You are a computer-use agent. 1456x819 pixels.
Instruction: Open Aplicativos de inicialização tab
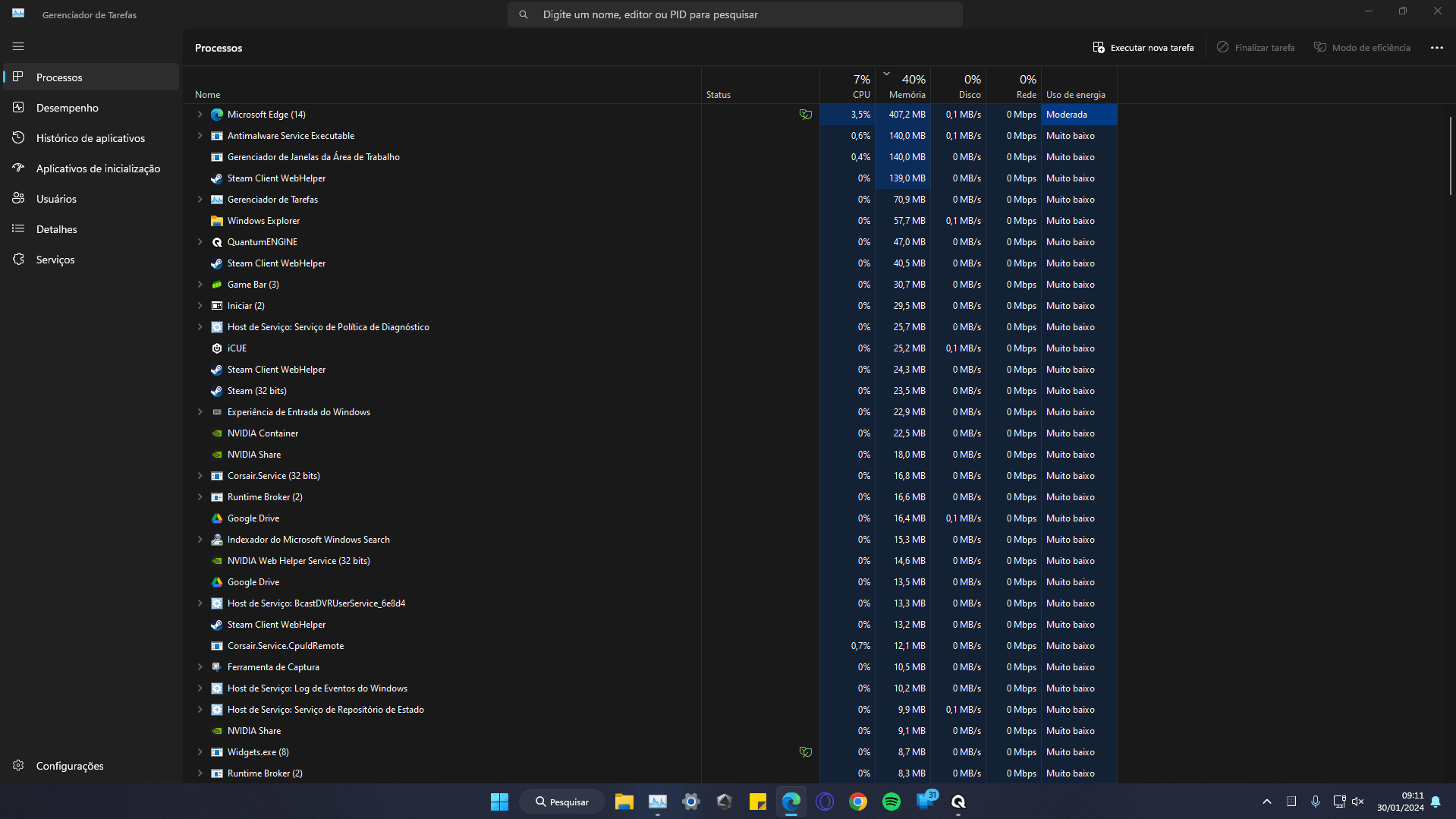(x=91, y=169)
